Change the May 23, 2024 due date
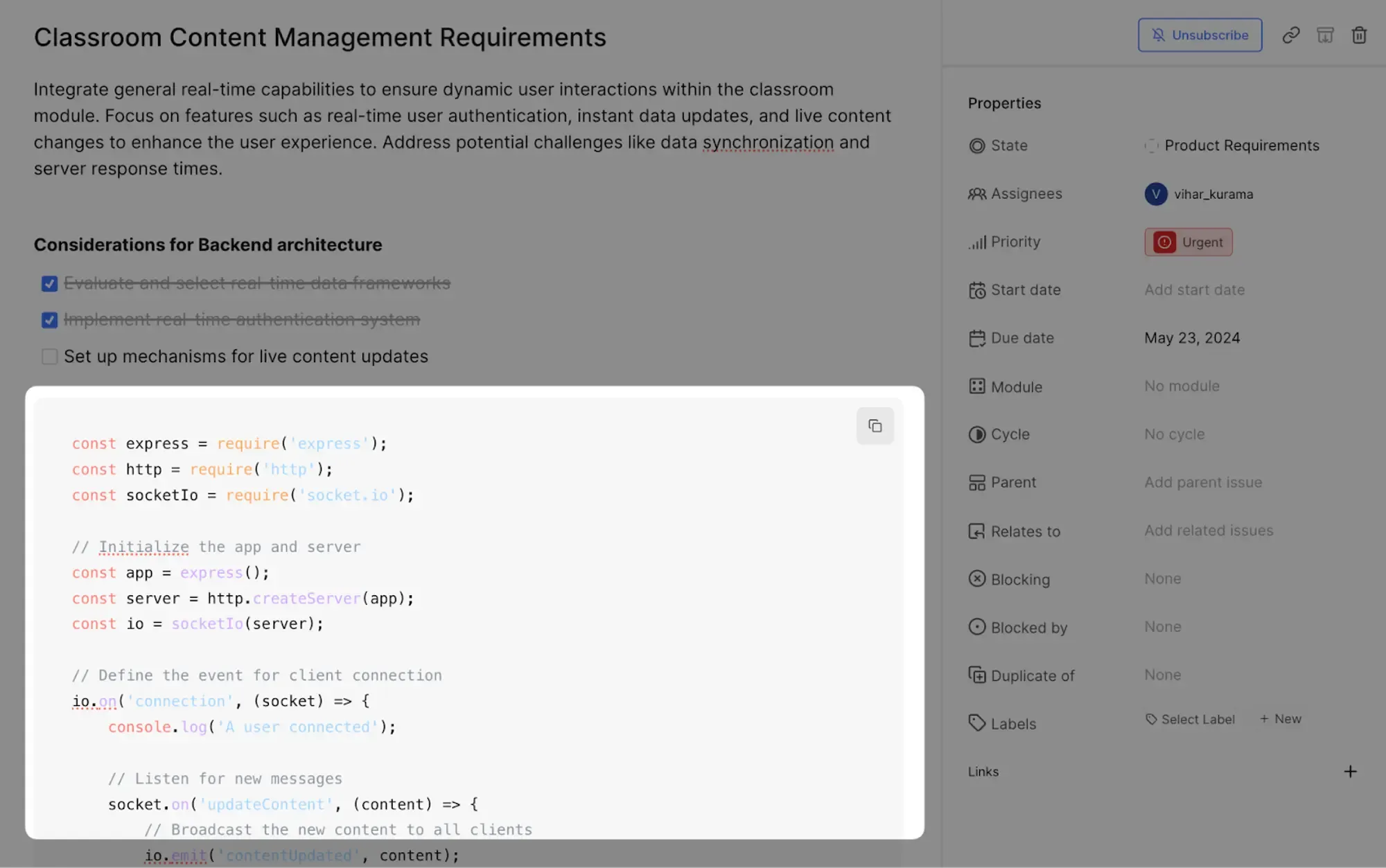Screen dimensions: 1386x868 pyautogui.click(x=1192, y=338)
